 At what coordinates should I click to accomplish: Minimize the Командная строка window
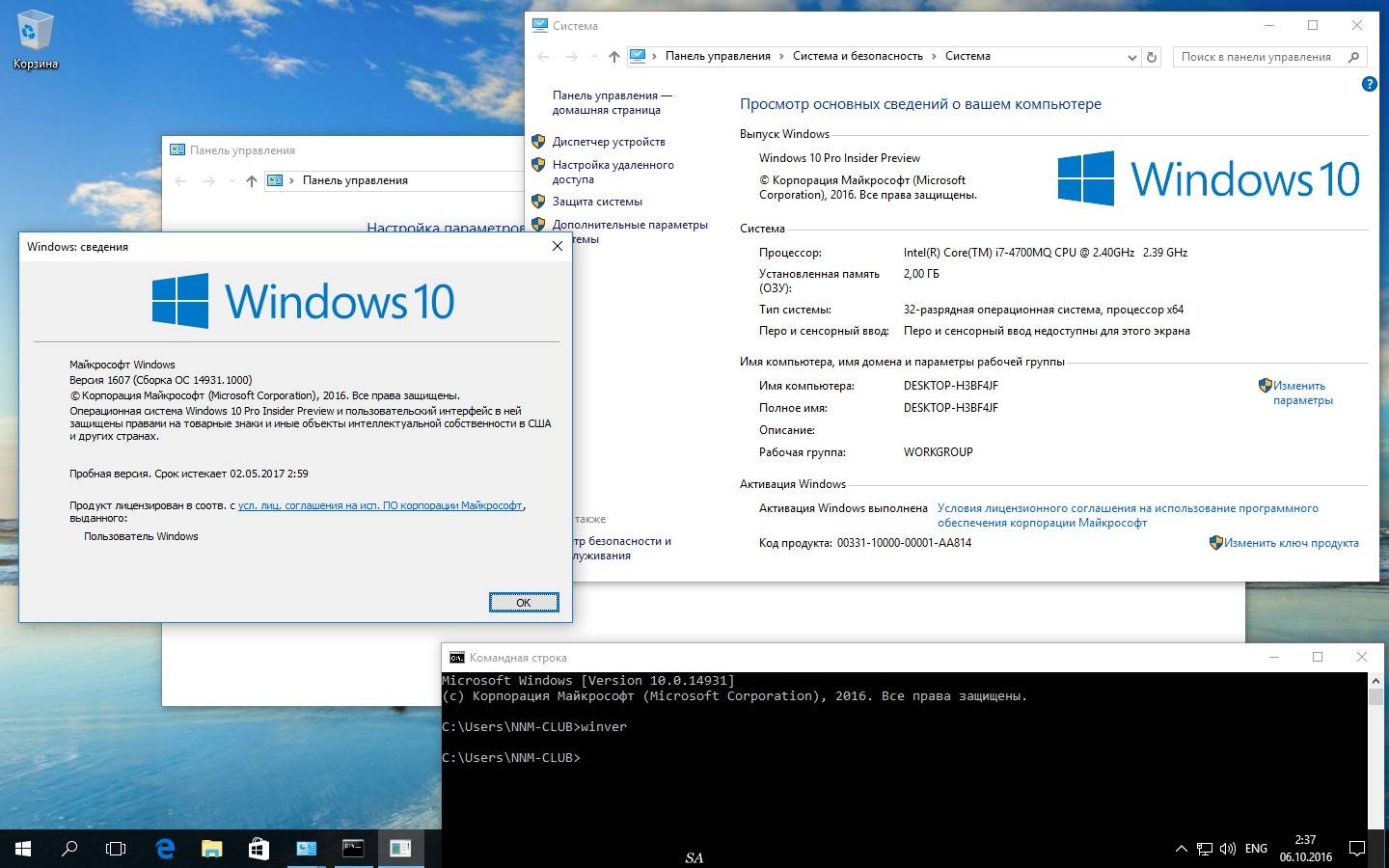(1274, 657)
